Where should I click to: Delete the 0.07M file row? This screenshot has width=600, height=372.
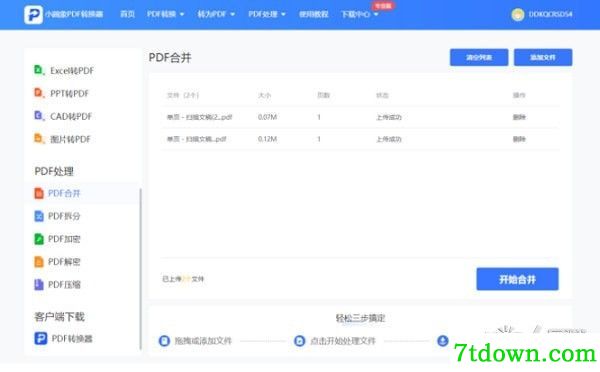pyautogui.click(x=519, y=117)
